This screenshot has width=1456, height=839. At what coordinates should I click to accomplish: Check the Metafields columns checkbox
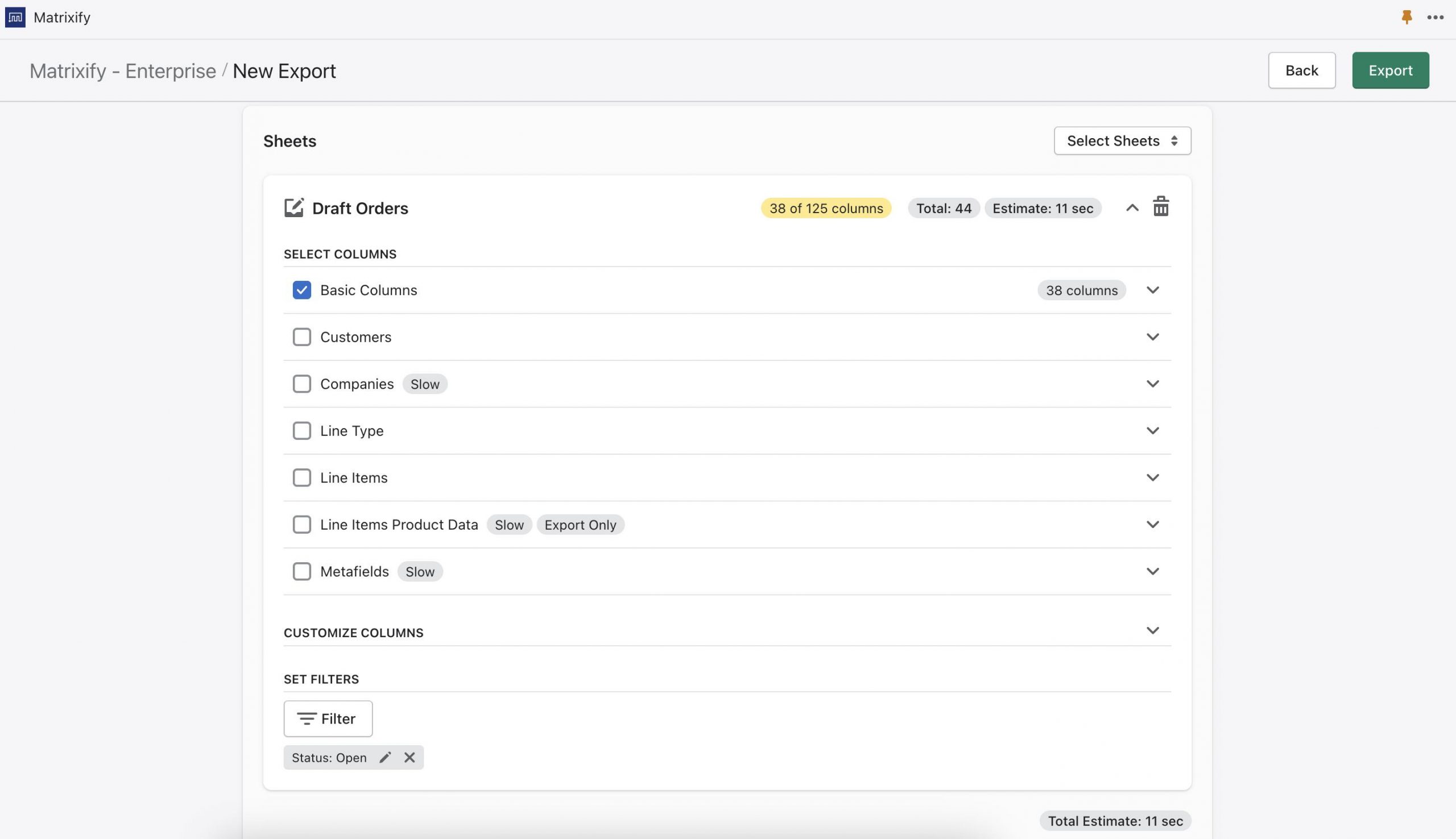coord(302,571)
